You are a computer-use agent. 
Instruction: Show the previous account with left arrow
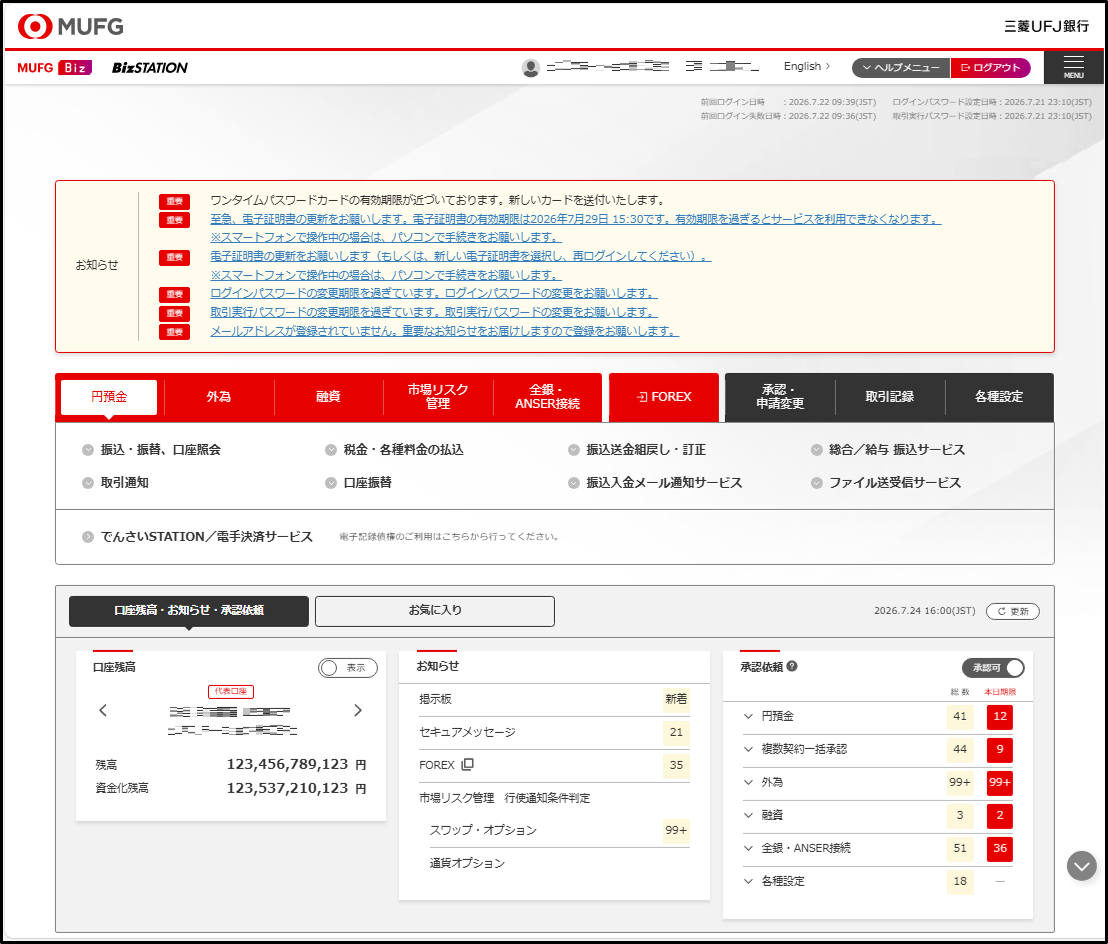point(103,710)
